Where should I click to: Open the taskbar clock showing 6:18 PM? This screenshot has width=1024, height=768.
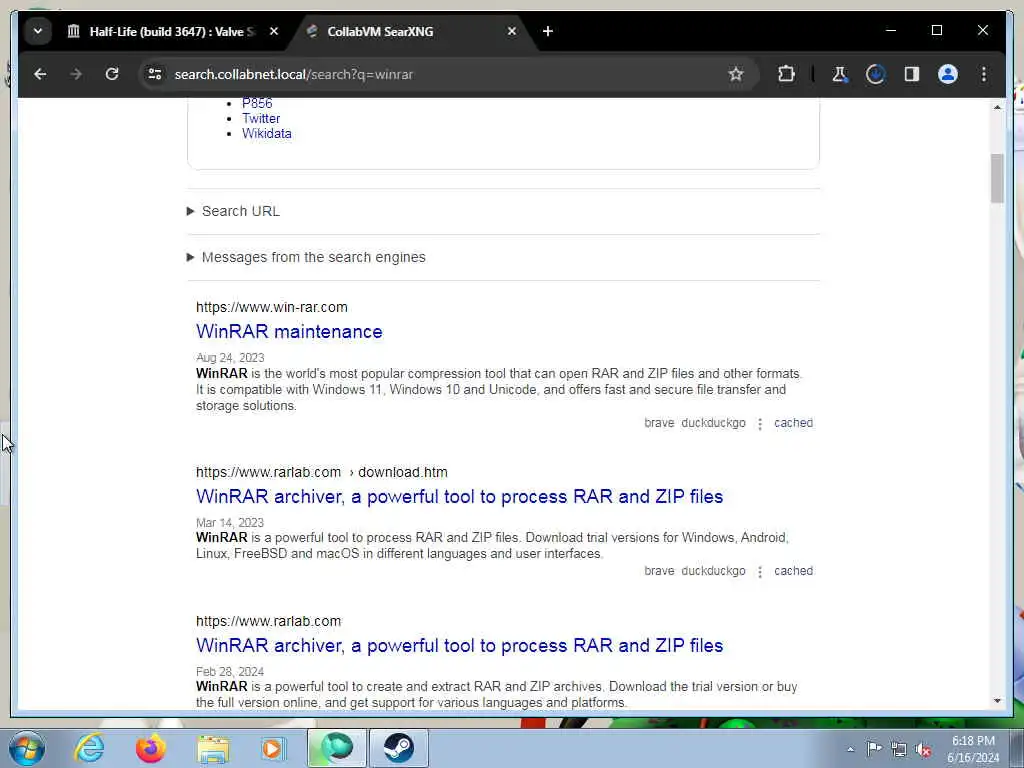coord(973,749)
